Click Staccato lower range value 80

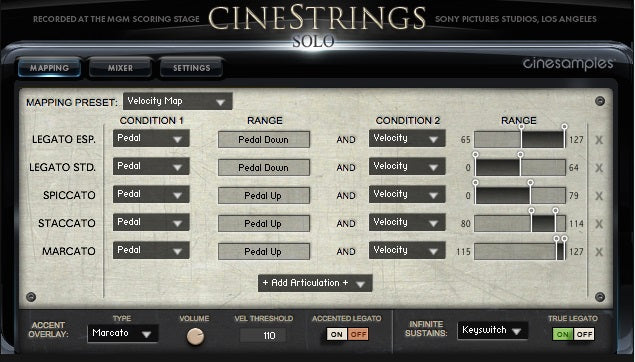point(466,224)
